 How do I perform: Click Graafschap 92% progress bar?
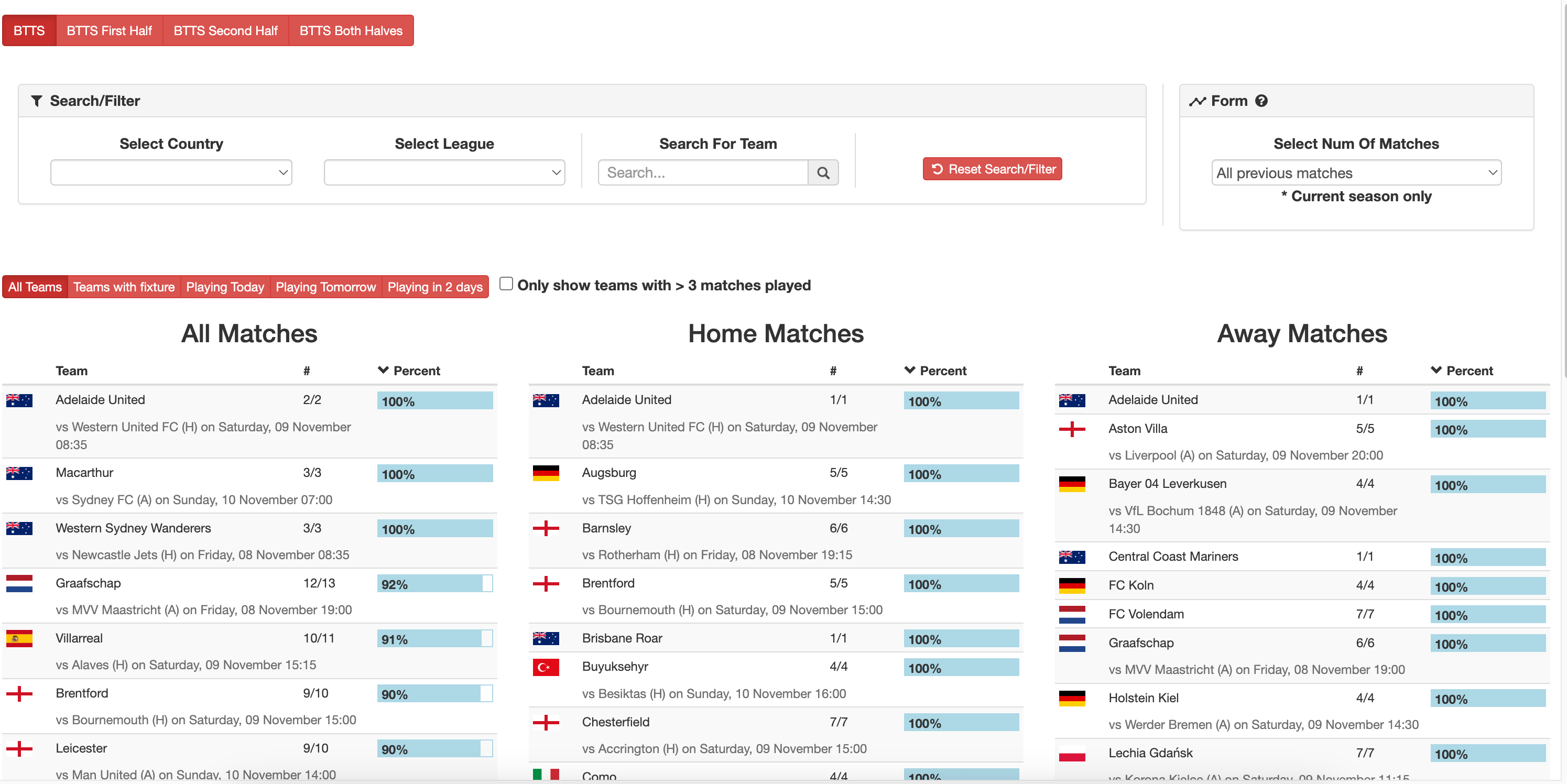pos(435,584)
